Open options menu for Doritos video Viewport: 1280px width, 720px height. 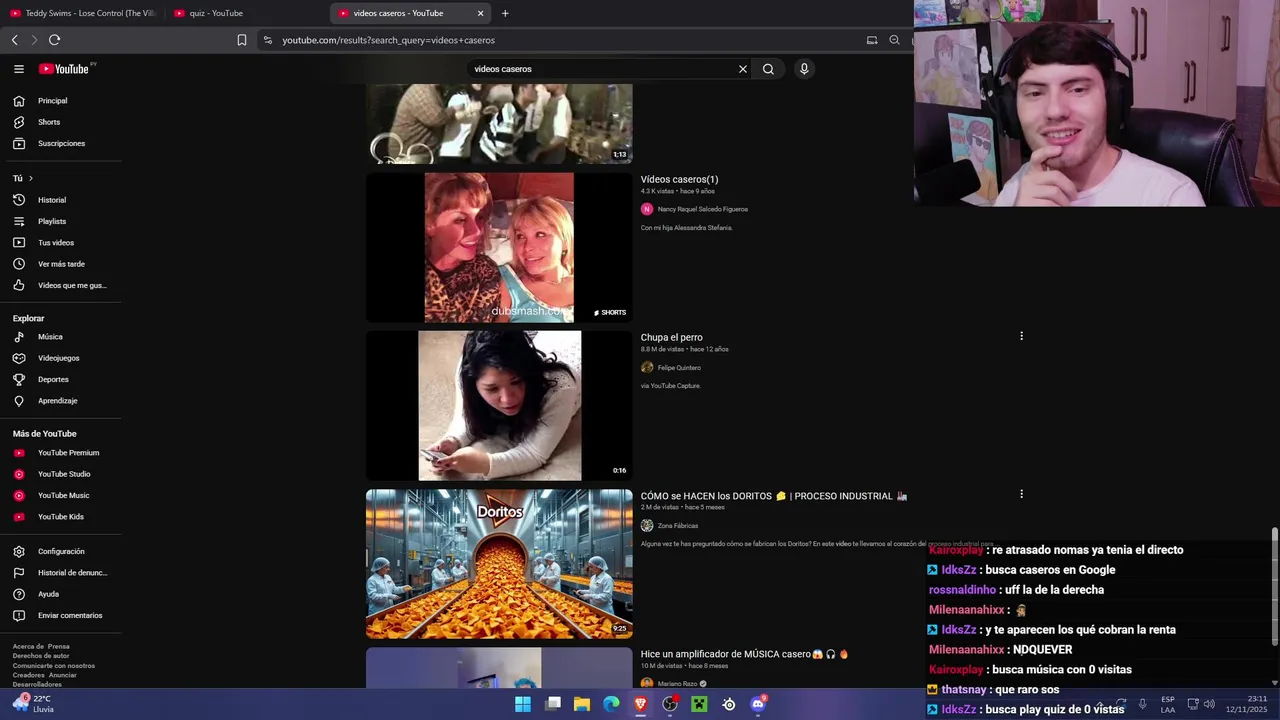tap(1021, 494)
